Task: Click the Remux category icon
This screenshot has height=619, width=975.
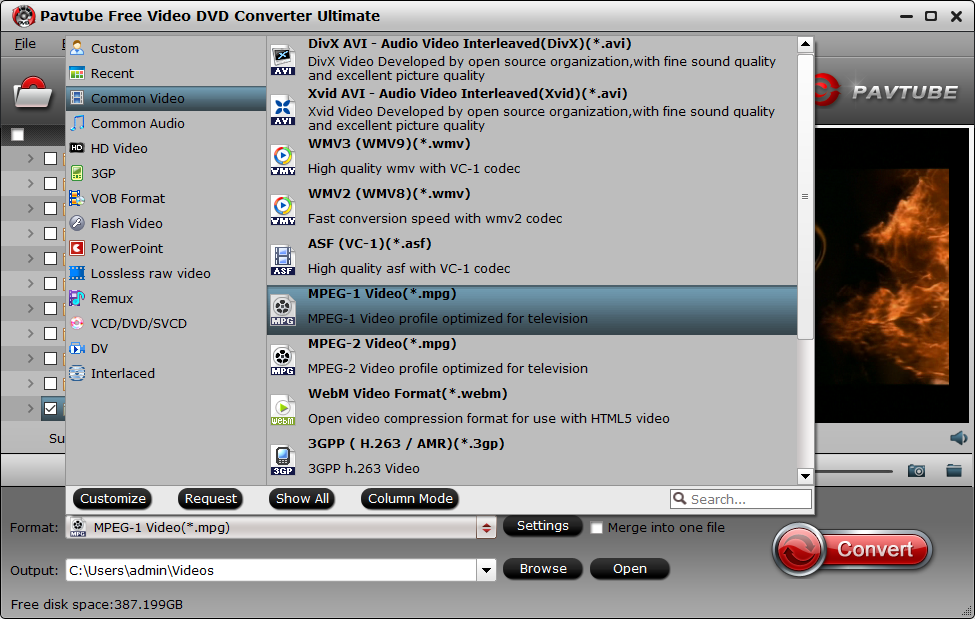Action: point(77,298)
